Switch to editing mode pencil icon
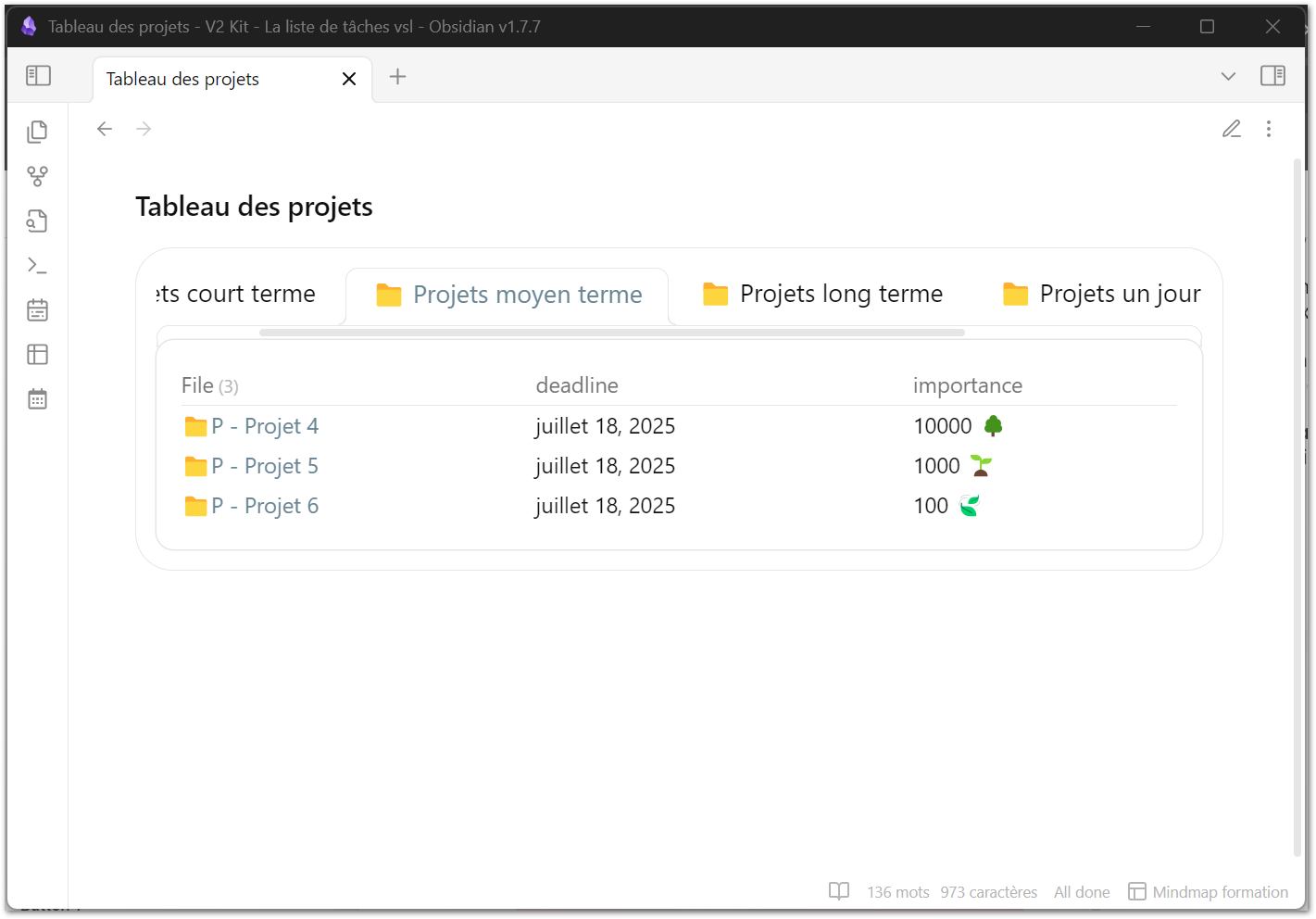 click(1231, 129)
